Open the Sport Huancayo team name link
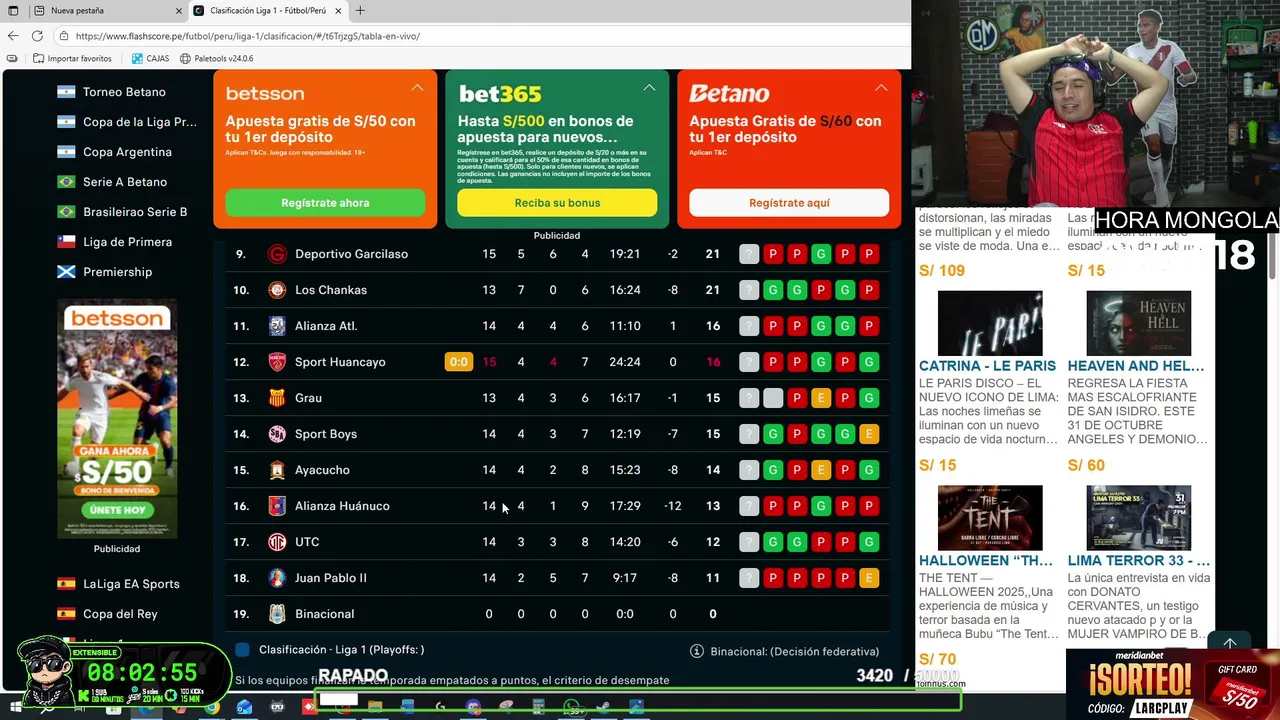1280x720 pixels. pyautogui.click(x=340, y=362)
